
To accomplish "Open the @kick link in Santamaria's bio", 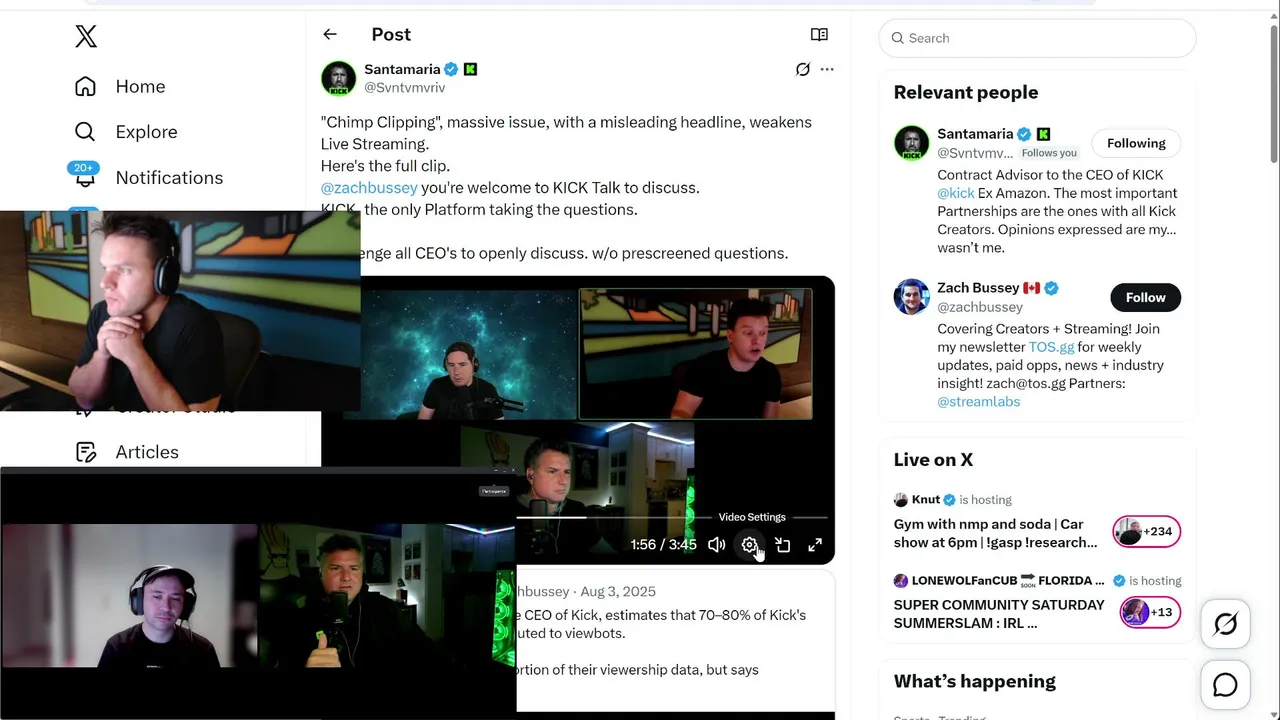I will [956, 193].
